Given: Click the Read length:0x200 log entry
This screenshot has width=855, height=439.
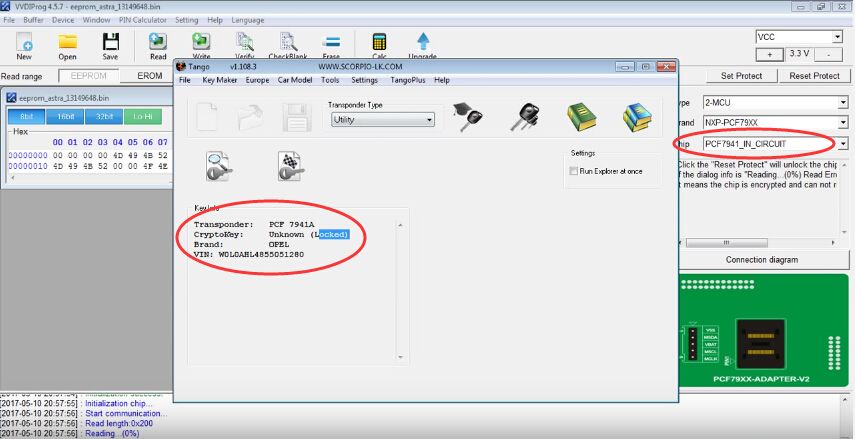Looking at the screenshot, I should click(x=77, y=424).
